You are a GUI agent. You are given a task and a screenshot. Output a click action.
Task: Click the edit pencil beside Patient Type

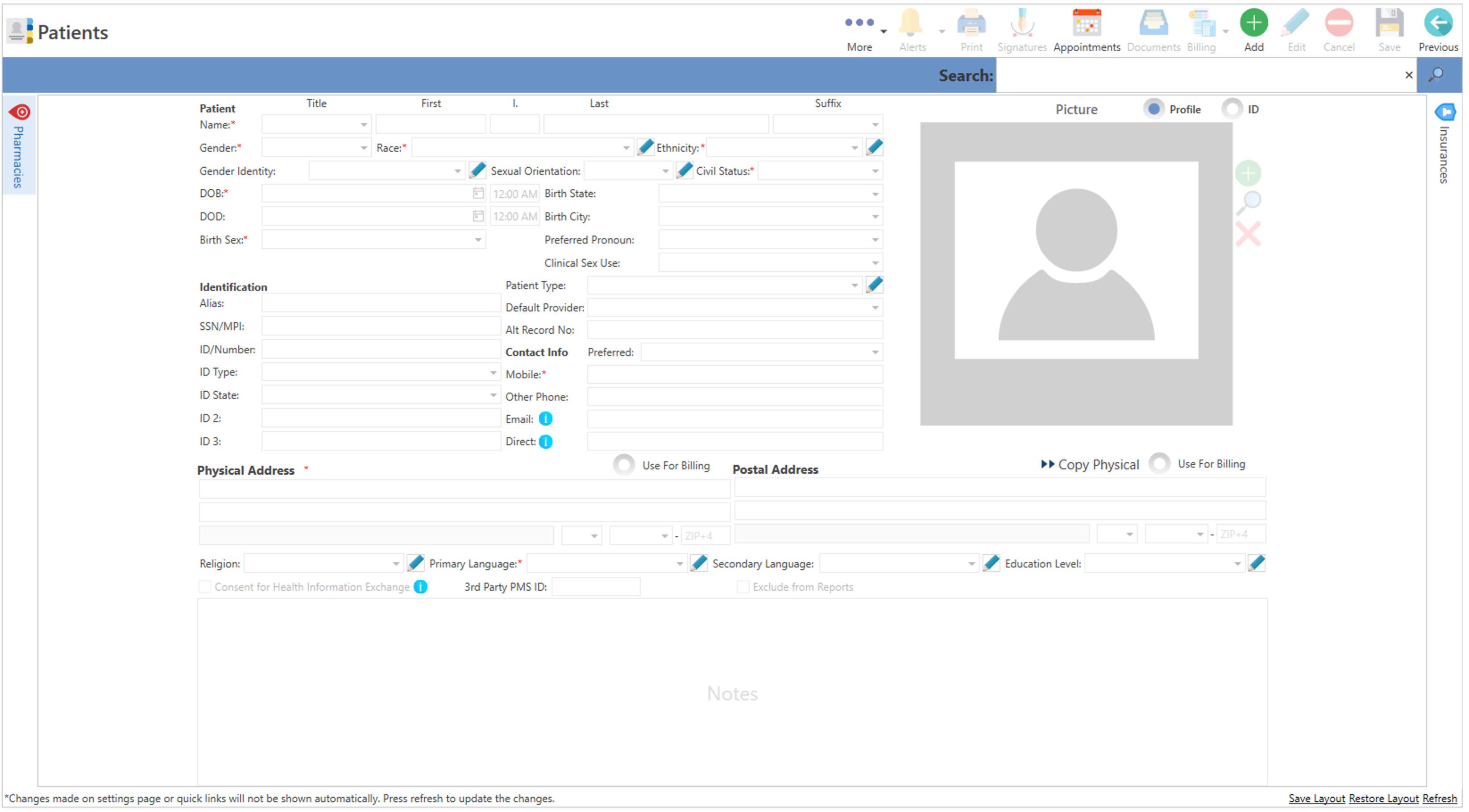point(874,285)
